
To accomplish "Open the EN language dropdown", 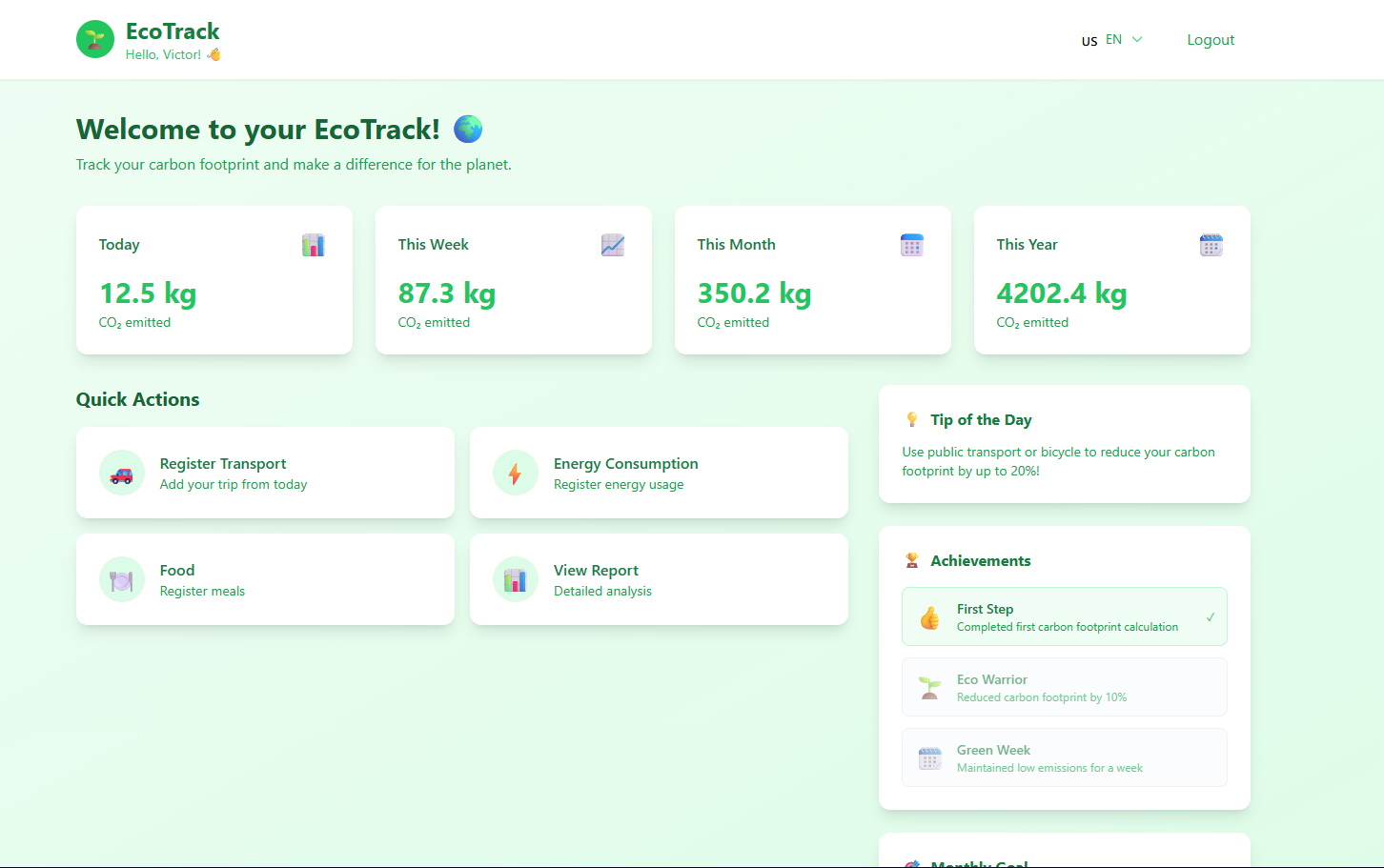I will [1112, 40].
